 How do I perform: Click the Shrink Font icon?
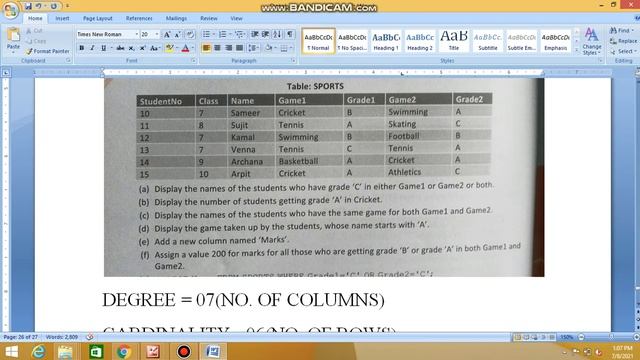point(178,35)
